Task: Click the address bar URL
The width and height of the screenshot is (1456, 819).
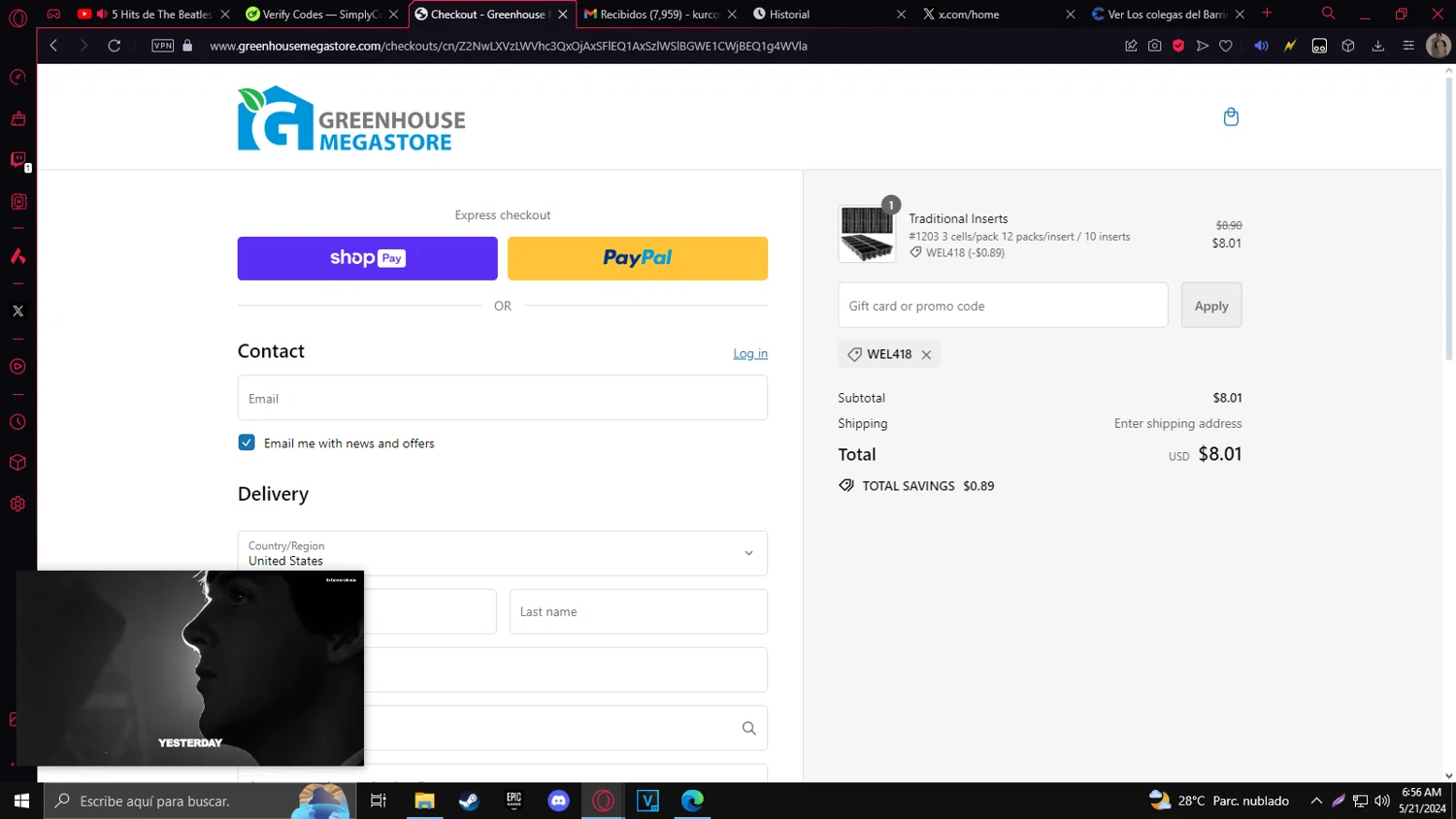Action: (x=509, y=46)
